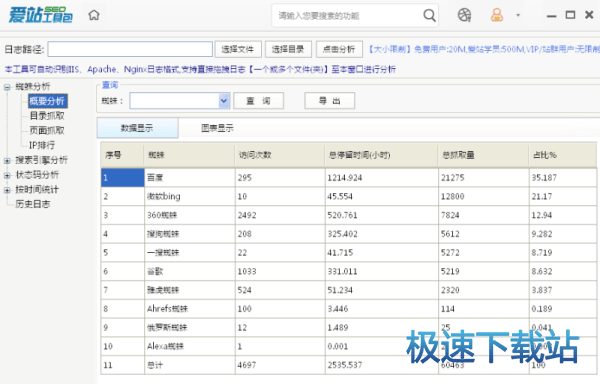Open the orange user account icon

[497, 15]
